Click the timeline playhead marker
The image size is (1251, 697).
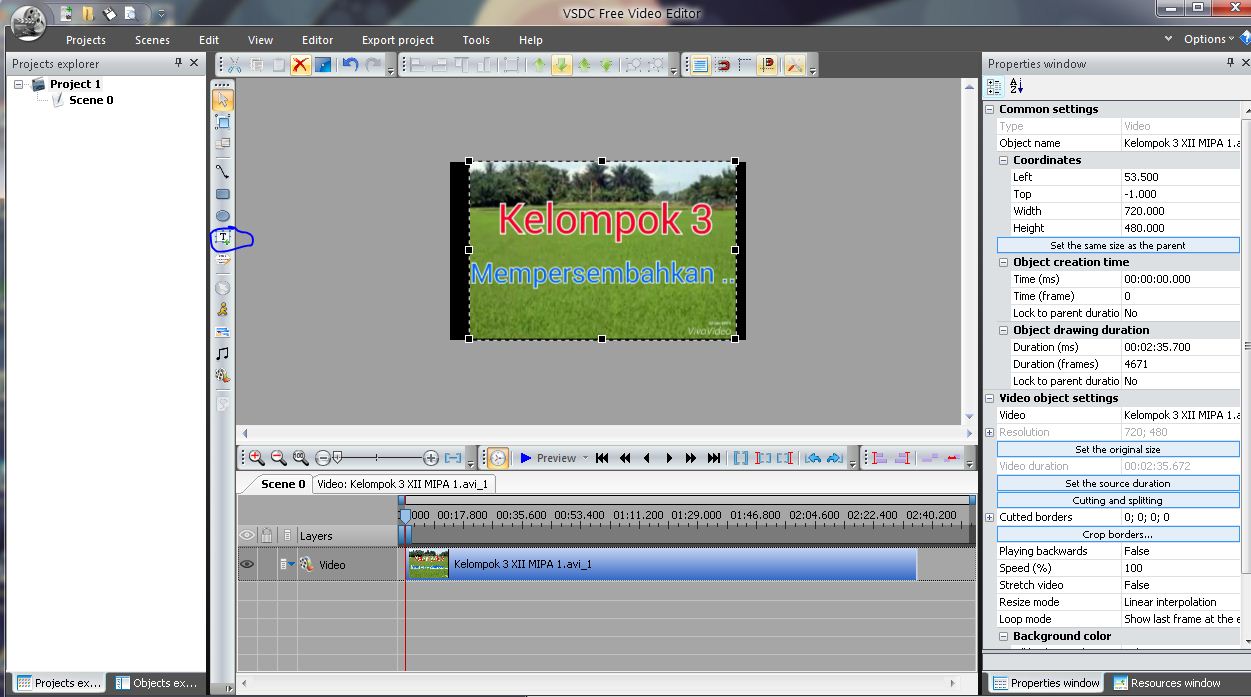coord(405,516)
